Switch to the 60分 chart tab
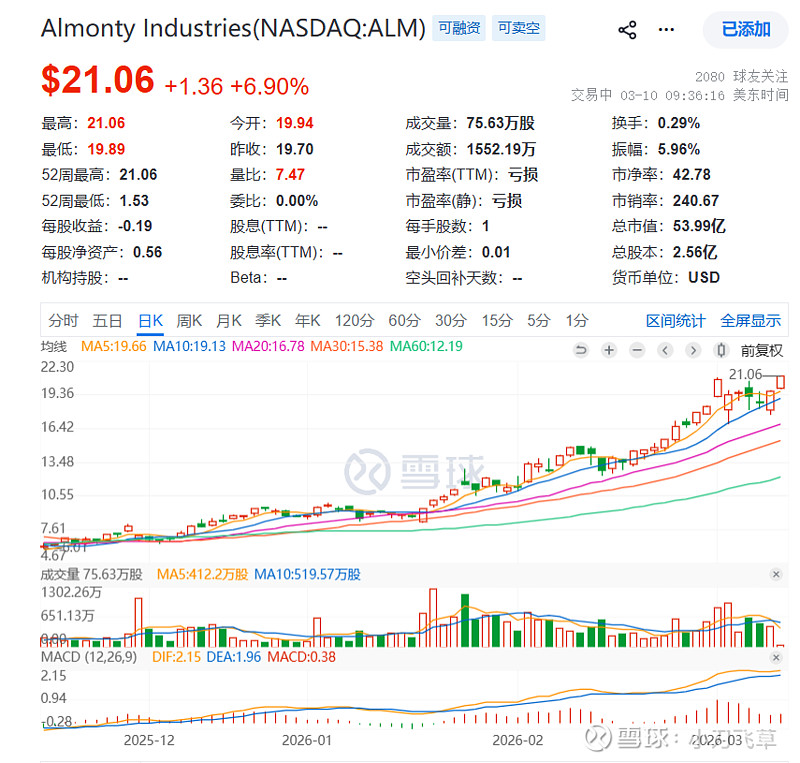This screenshot has width=800, height=763. pos(405,321)
